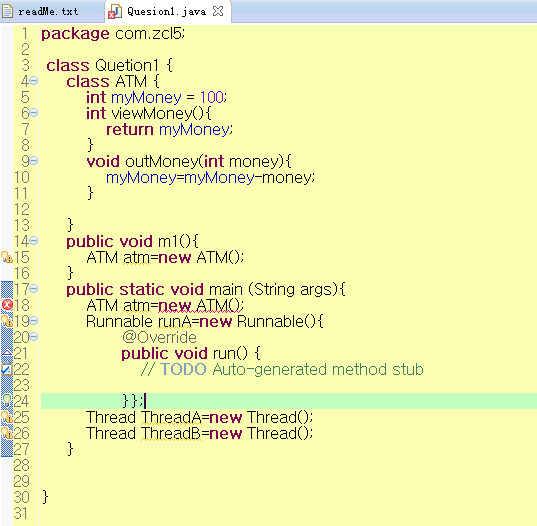Click the warning icon beside line 26
This screenshot has height=526, width=537.
(x=7, y=433)
